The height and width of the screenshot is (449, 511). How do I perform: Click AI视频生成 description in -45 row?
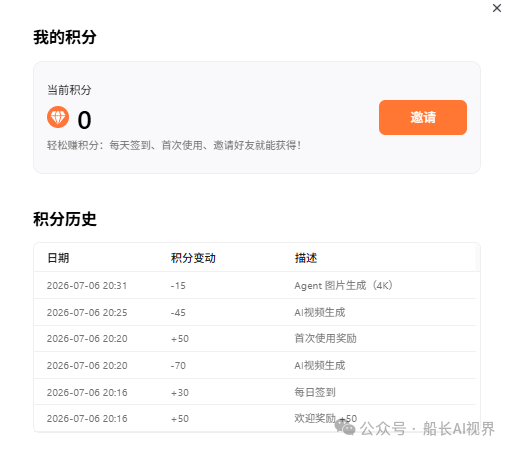pyautogui.click(x=320, y=313)
